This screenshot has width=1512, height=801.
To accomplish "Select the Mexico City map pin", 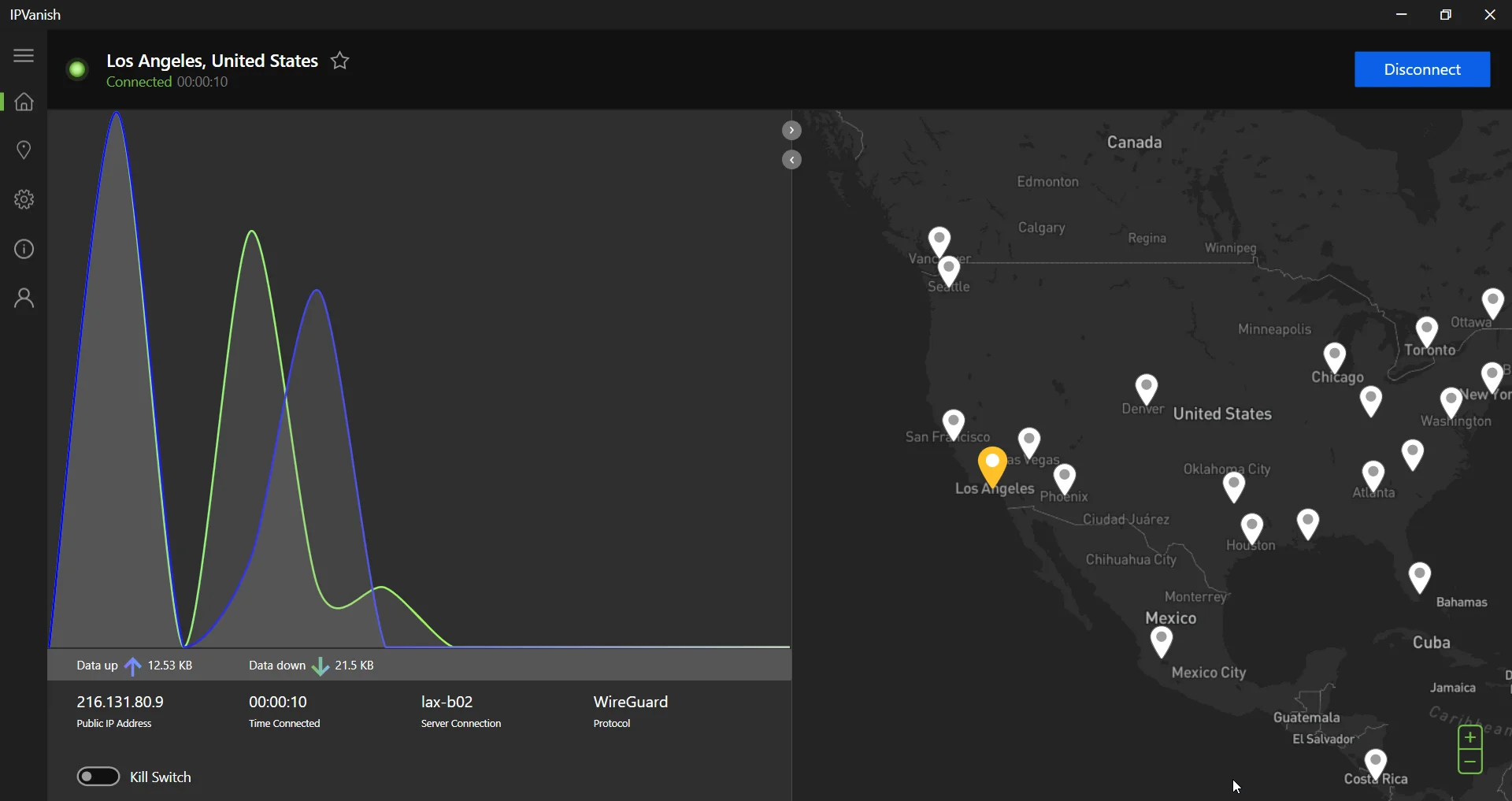I will click(x=1162, y=642).
